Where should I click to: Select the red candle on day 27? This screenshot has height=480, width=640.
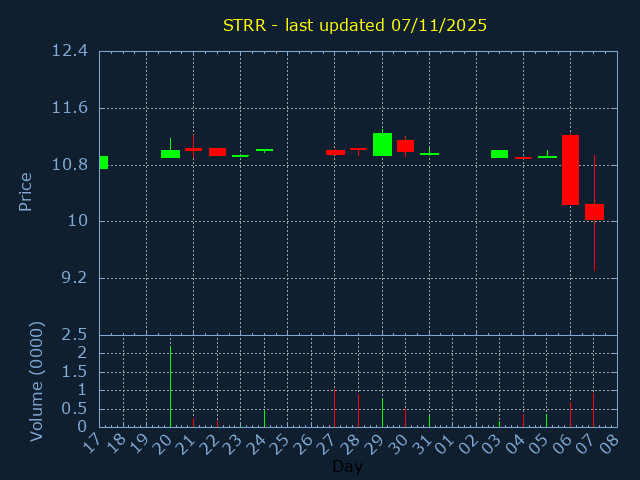click(x=335, y=152)
